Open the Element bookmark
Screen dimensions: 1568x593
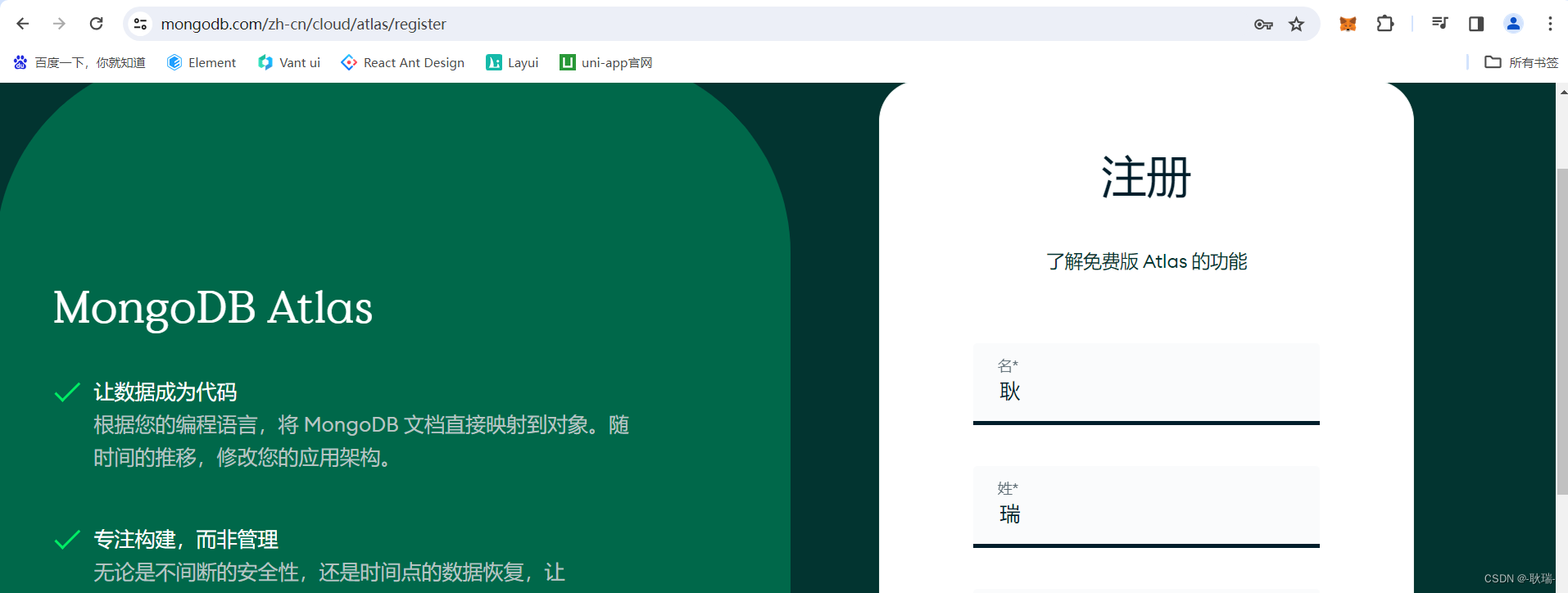tap(202, 62)
